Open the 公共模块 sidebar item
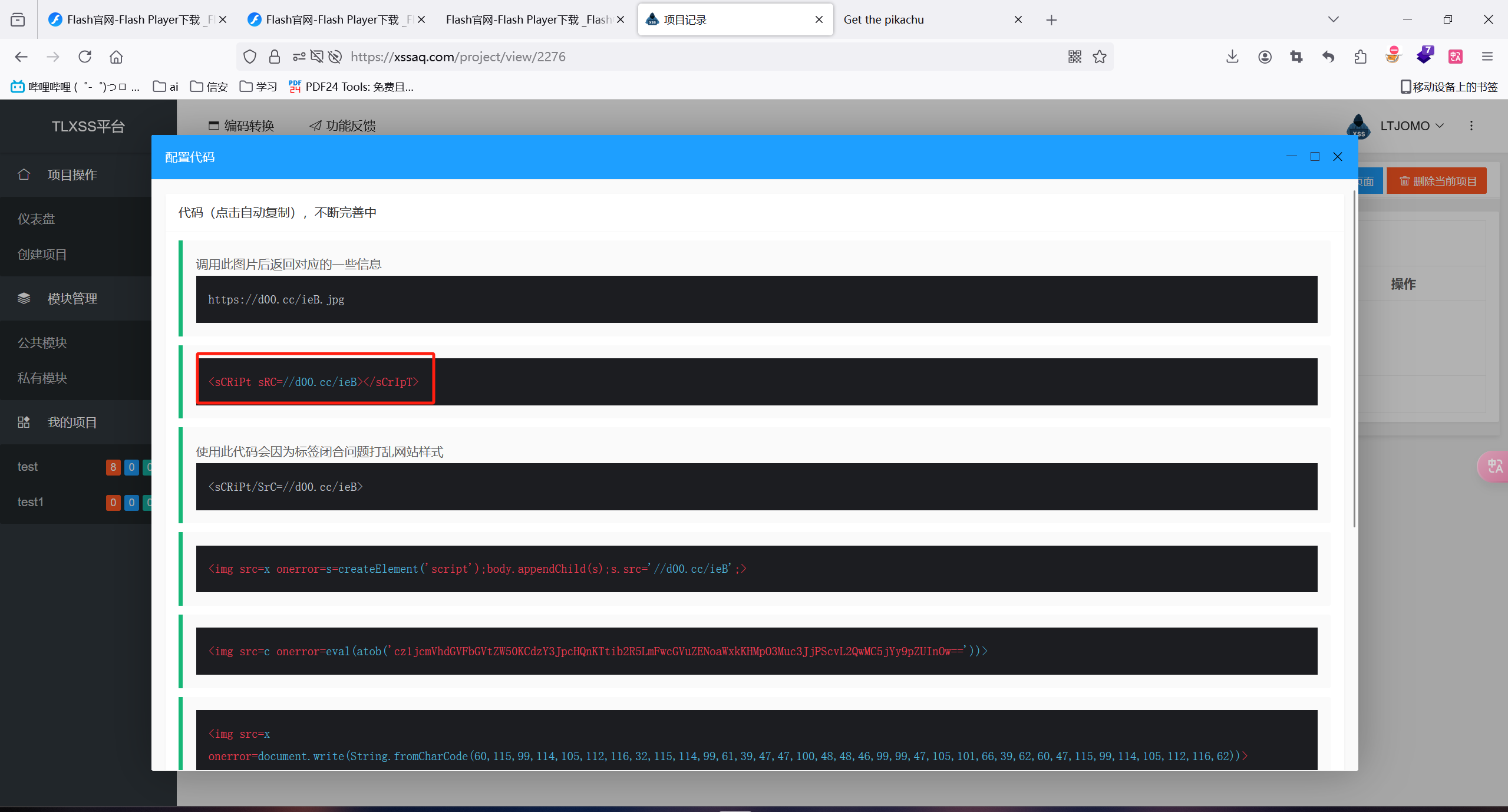 coord(75,342)
